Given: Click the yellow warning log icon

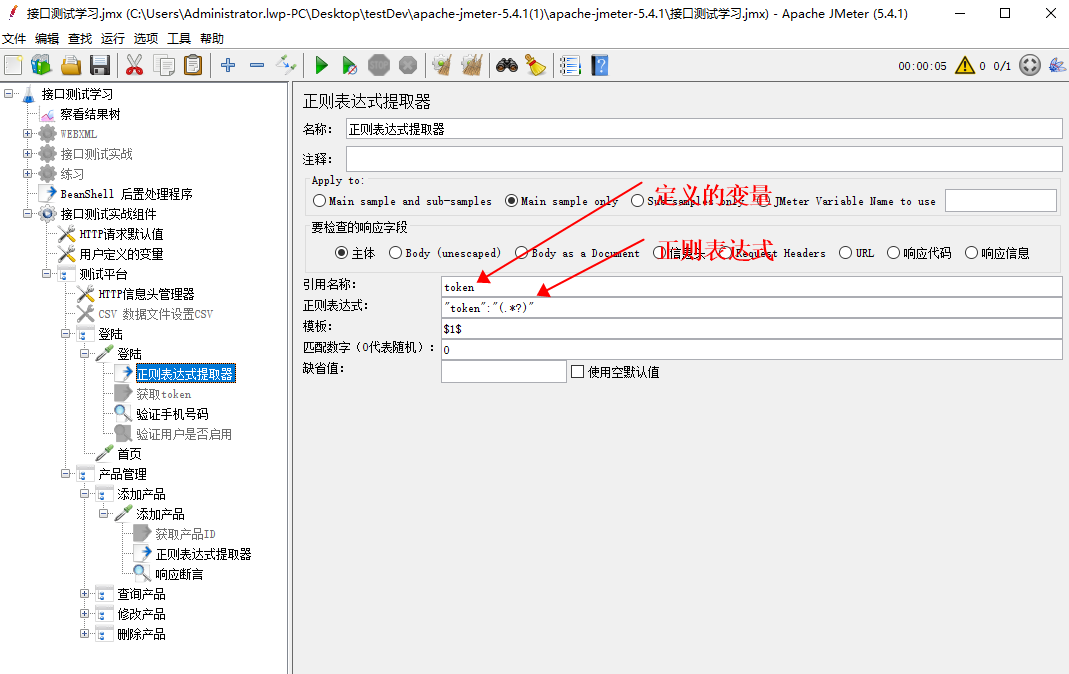Looking at the screenshot, I should [x=965, y=65].
